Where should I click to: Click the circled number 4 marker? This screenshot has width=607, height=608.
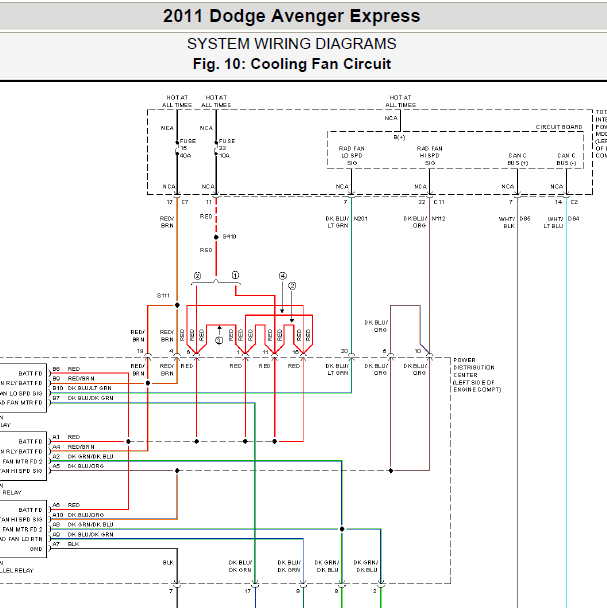[282, 276]
